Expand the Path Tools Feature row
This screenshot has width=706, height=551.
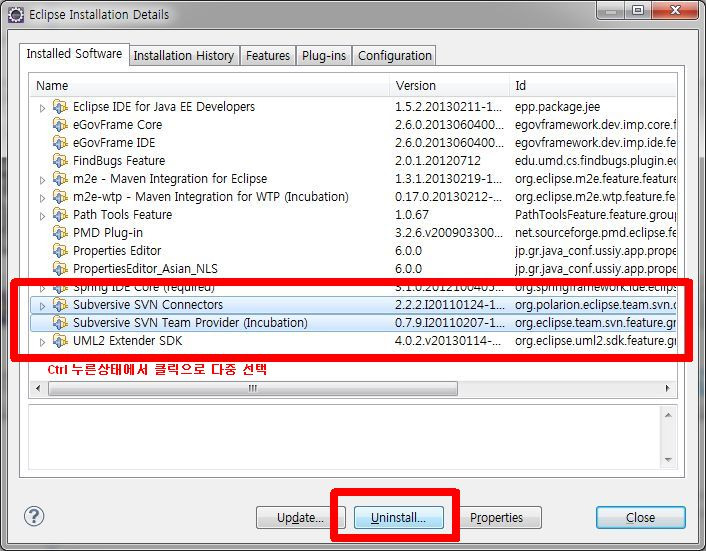click(42, 216)
